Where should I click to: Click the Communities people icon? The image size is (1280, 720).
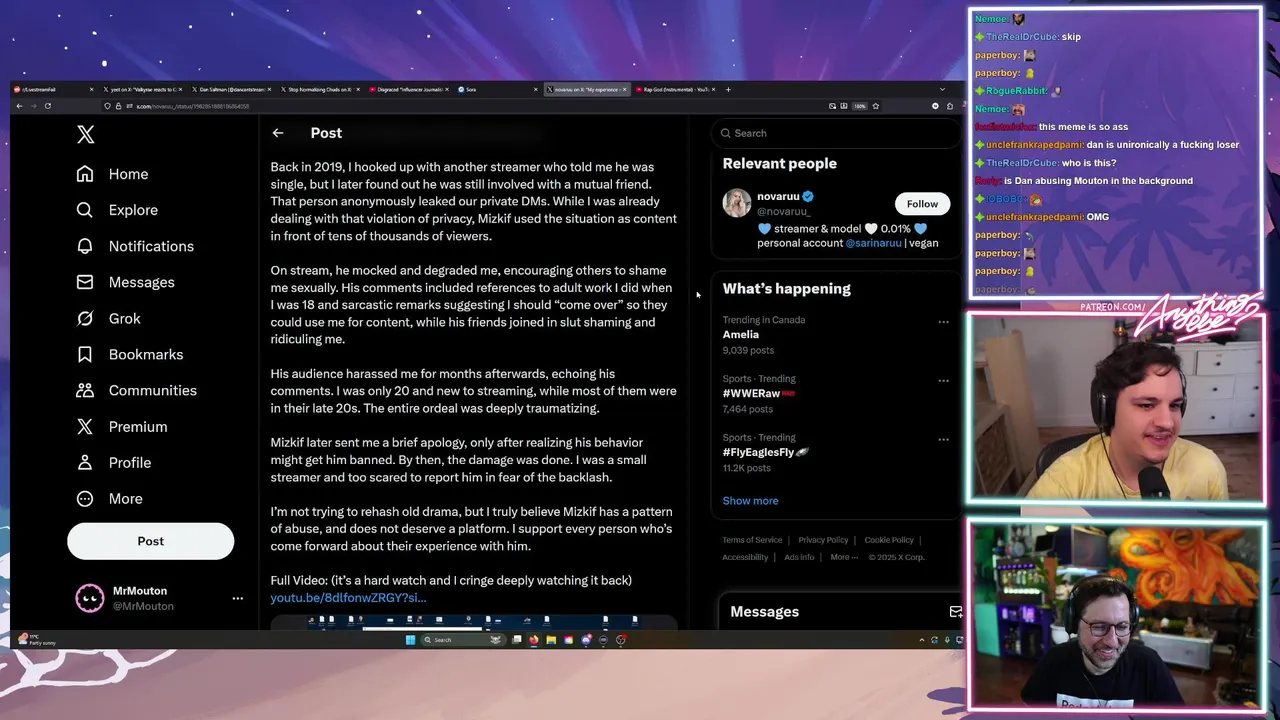click(x=86, y=390)
